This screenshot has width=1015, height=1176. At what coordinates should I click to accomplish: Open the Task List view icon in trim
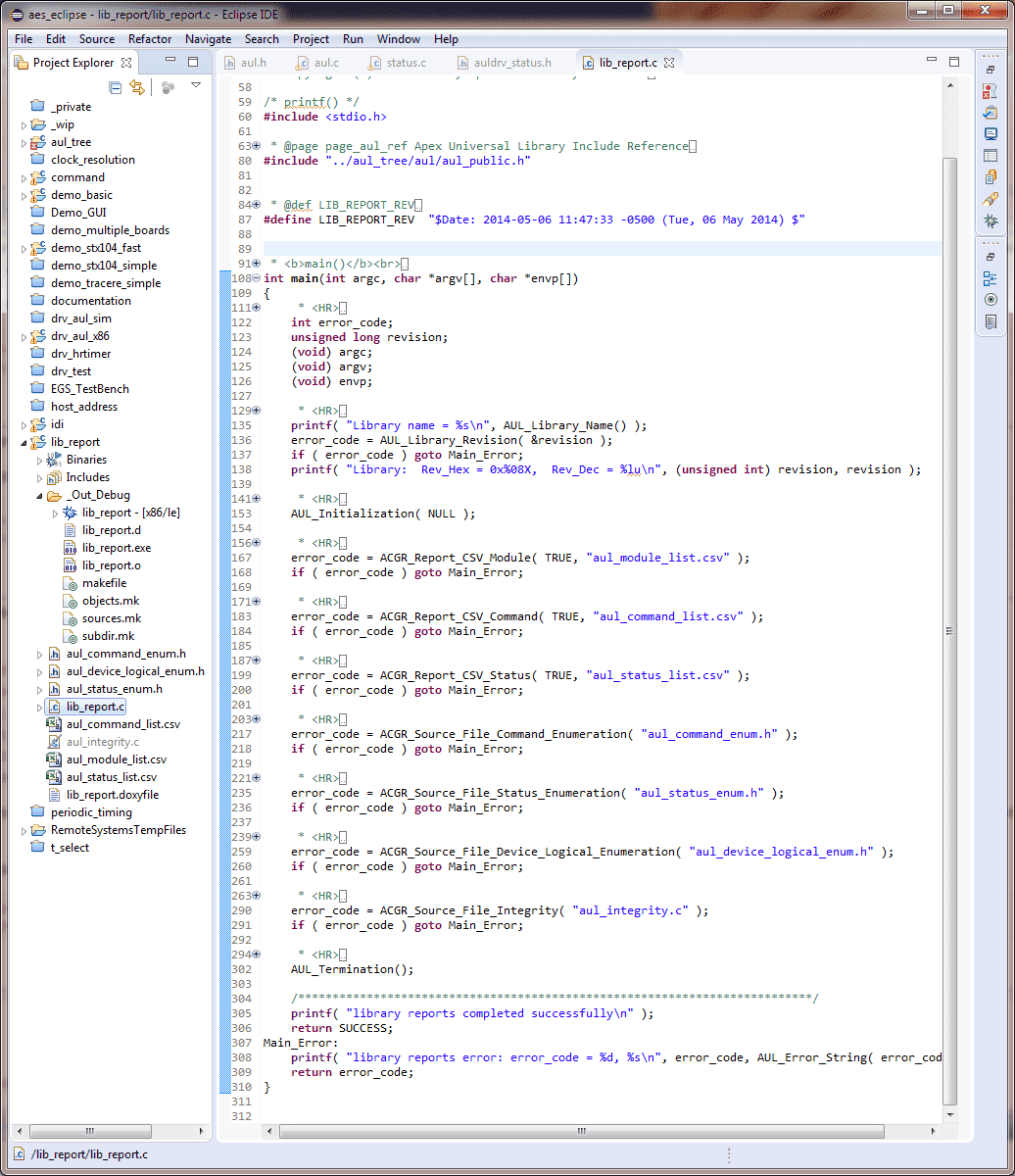pos(991,321)
